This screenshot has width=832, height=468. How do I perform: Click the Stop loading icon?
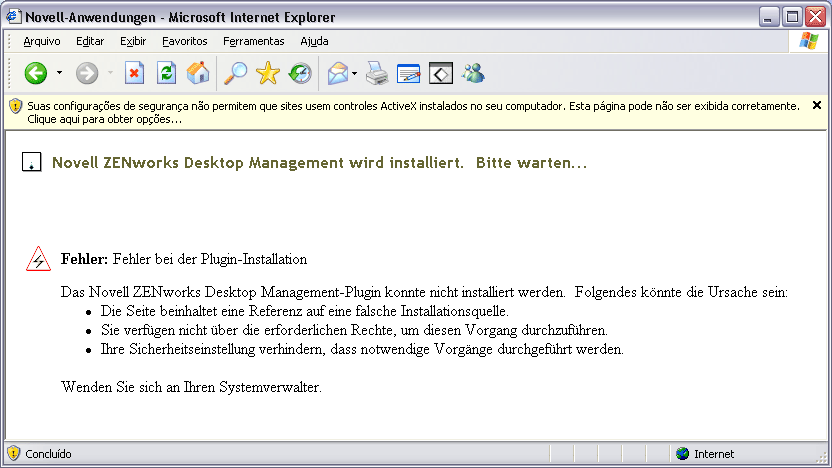tap(134, 73)
